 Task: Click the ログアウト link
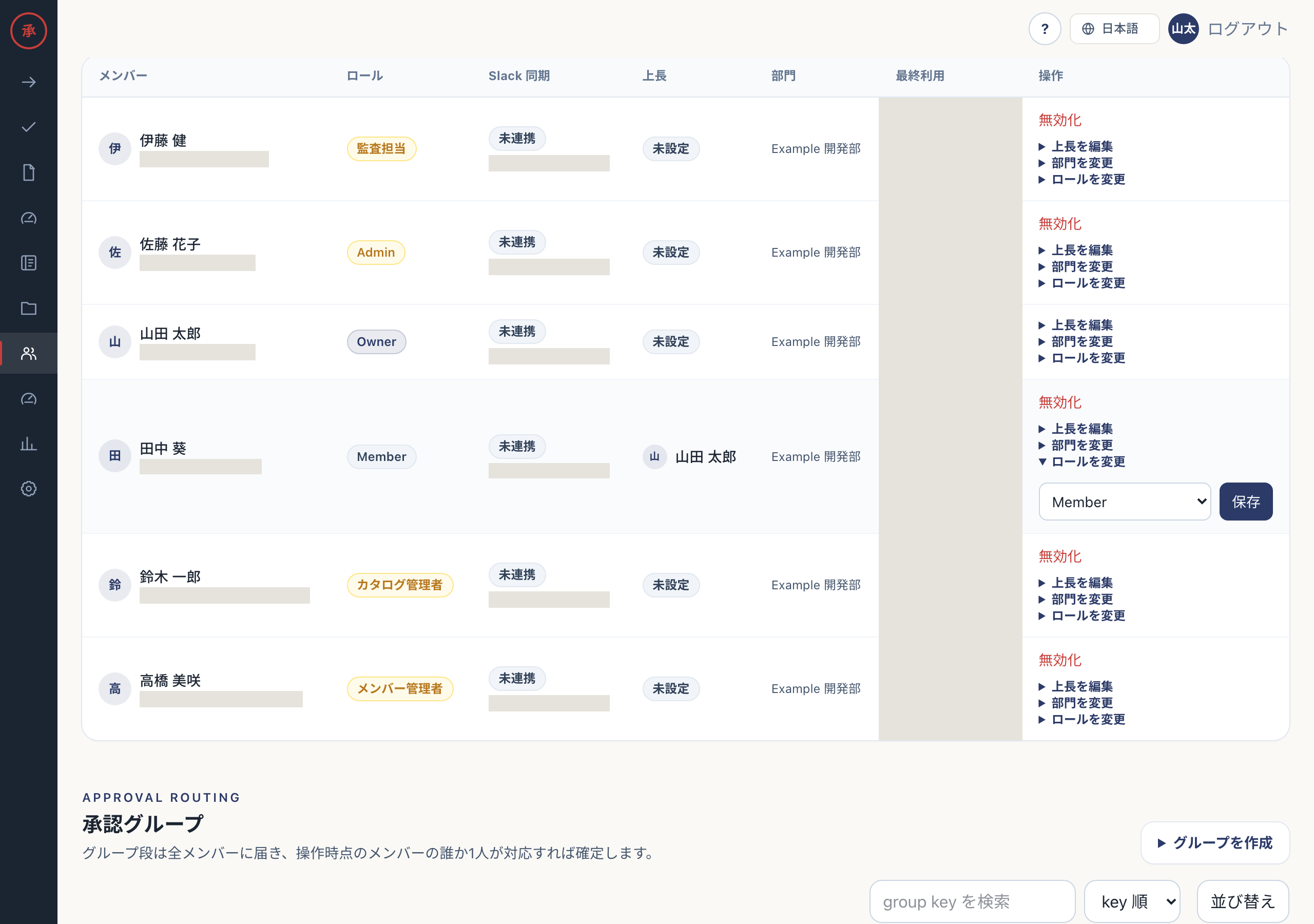tap(1248, 29)
